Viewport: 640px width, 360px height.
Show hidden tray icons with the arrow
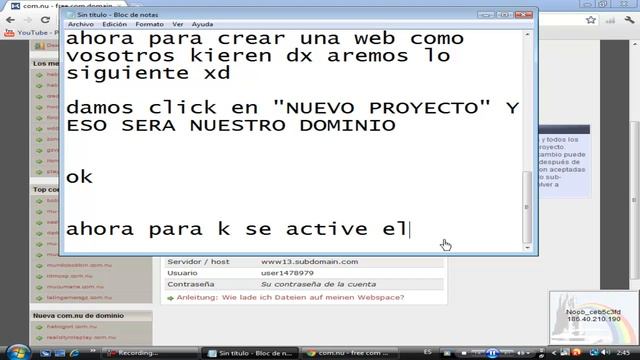coord(554,353)
